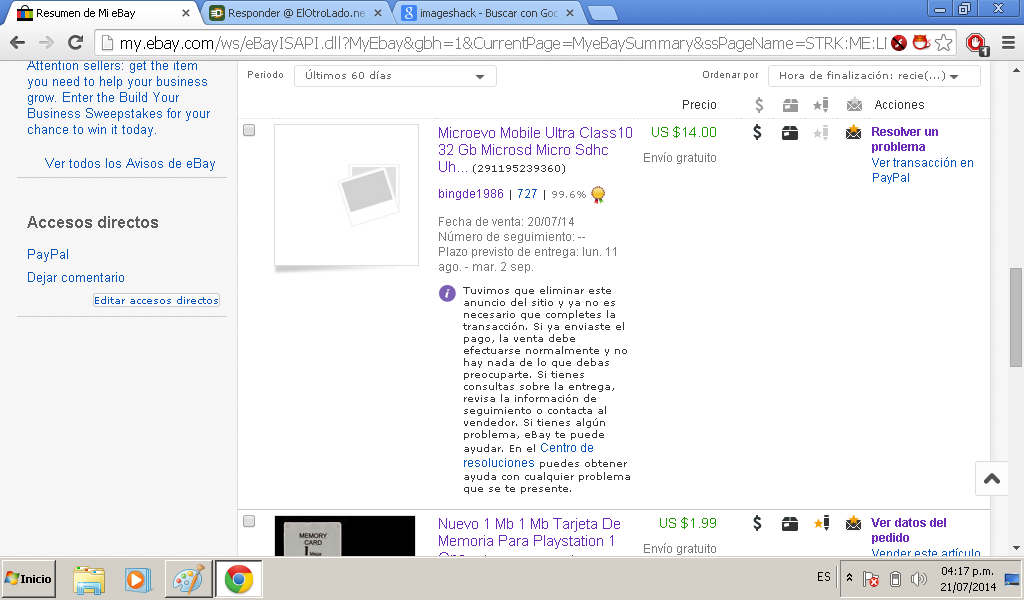Show hidden tray icons arrow
The height and width of the screenshot is (600, 1024).
click(x=849, y=578)
